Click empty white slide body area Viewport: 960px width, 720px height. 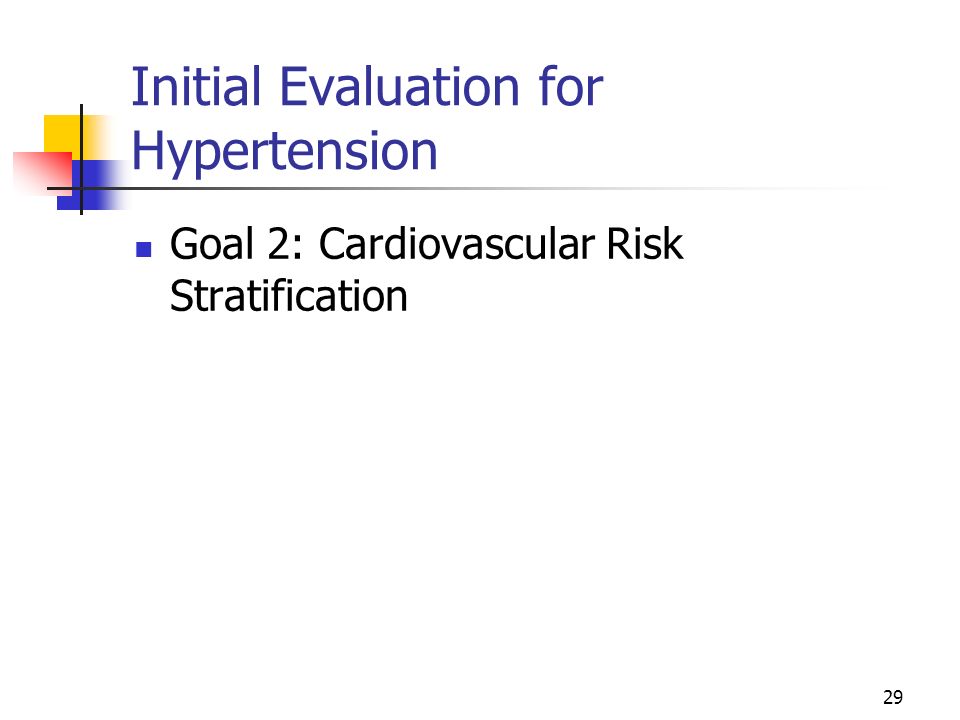click(478, 490)
